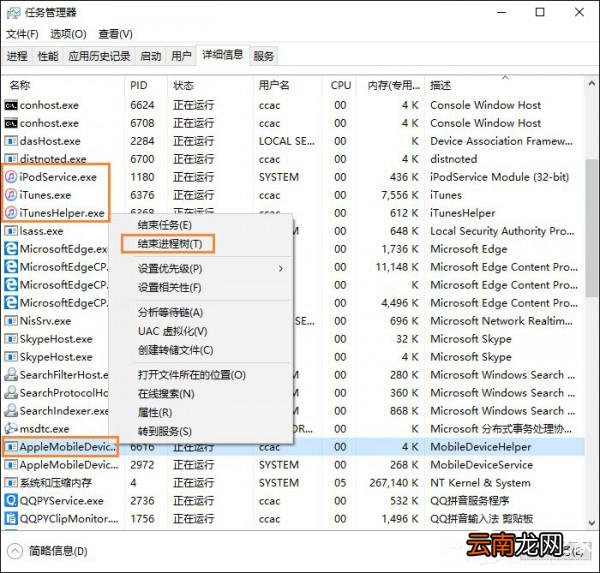Click the iTunes.exe process icon
This screenshot has height=573, width=600.
coord(11,195)
